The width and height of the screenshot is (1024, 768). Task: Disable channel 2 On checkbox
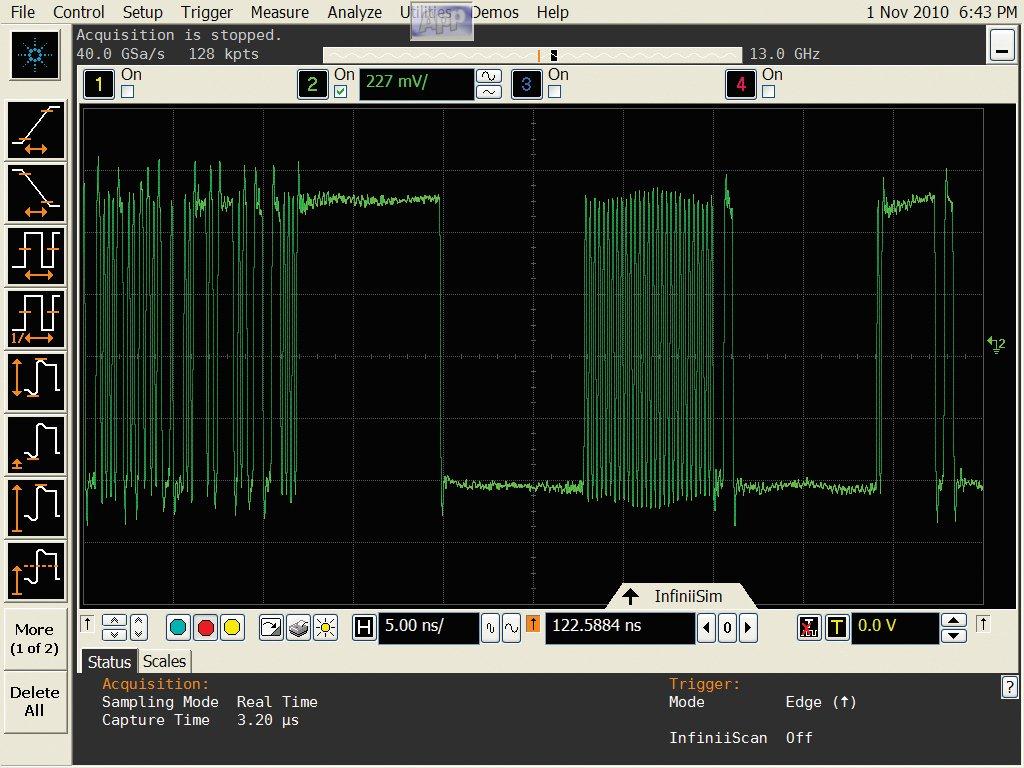341,92
